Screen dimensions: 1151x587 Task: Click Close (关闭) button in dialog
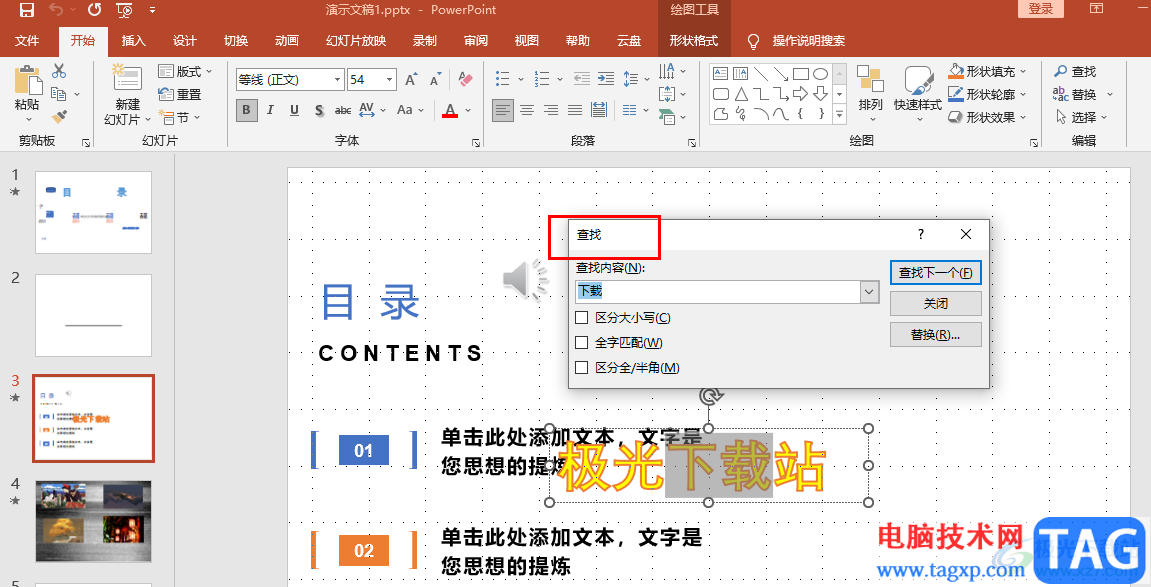click(x=936, y=303)
